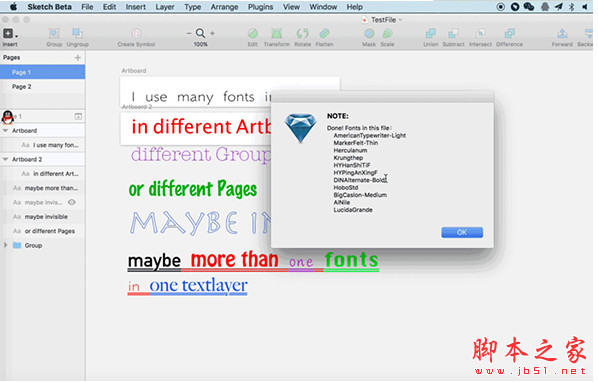
Task: Click the 'Artboard' label on canvas
Action: tap(134, 71)
